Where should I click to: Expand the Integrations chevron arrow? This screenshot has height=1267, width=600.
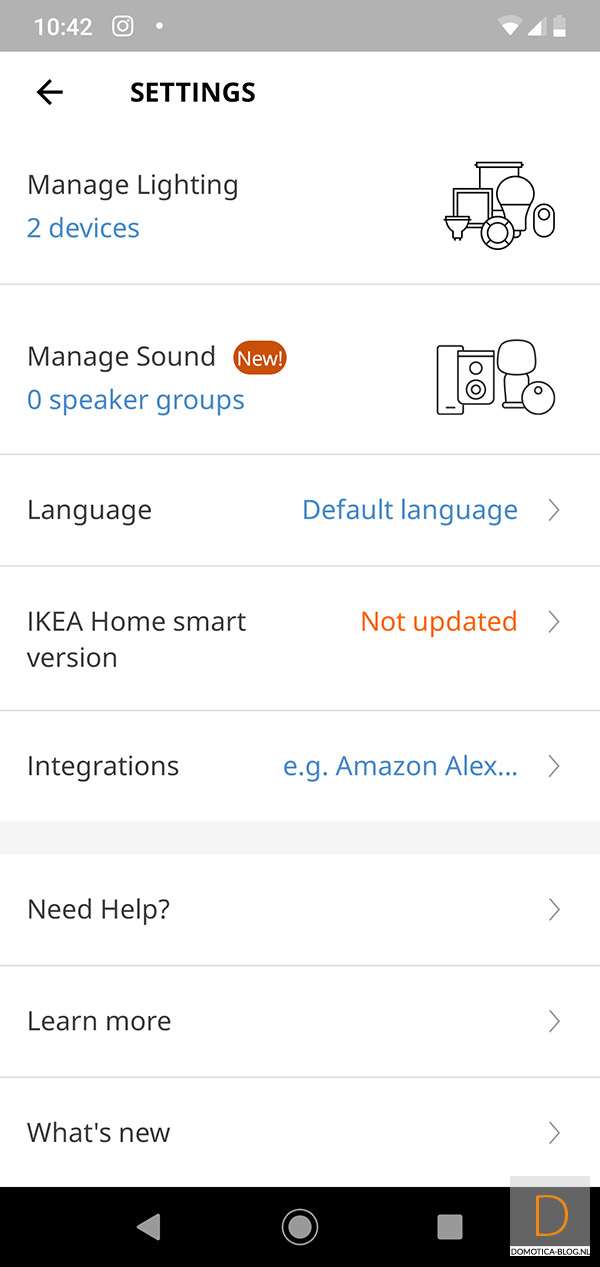click(x=553, y=766)
